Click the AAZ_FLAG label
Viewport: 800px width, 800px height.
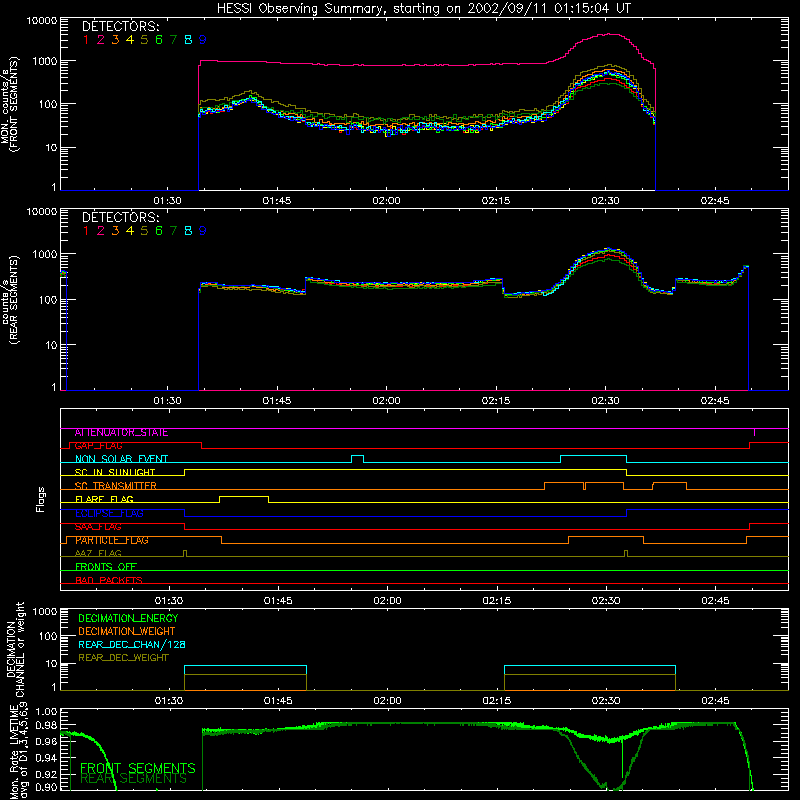click(x=98, y=554)
